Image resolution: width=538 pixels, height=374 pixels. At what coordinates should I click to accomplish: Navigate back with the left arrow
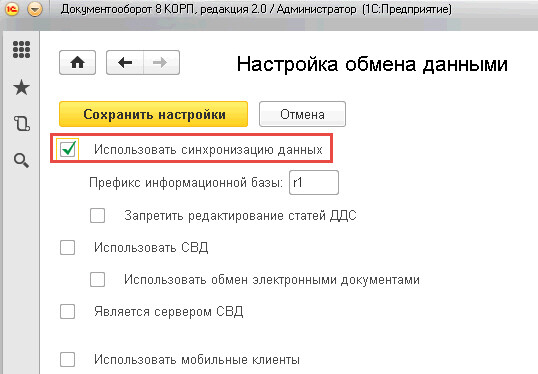coord(125,62)
